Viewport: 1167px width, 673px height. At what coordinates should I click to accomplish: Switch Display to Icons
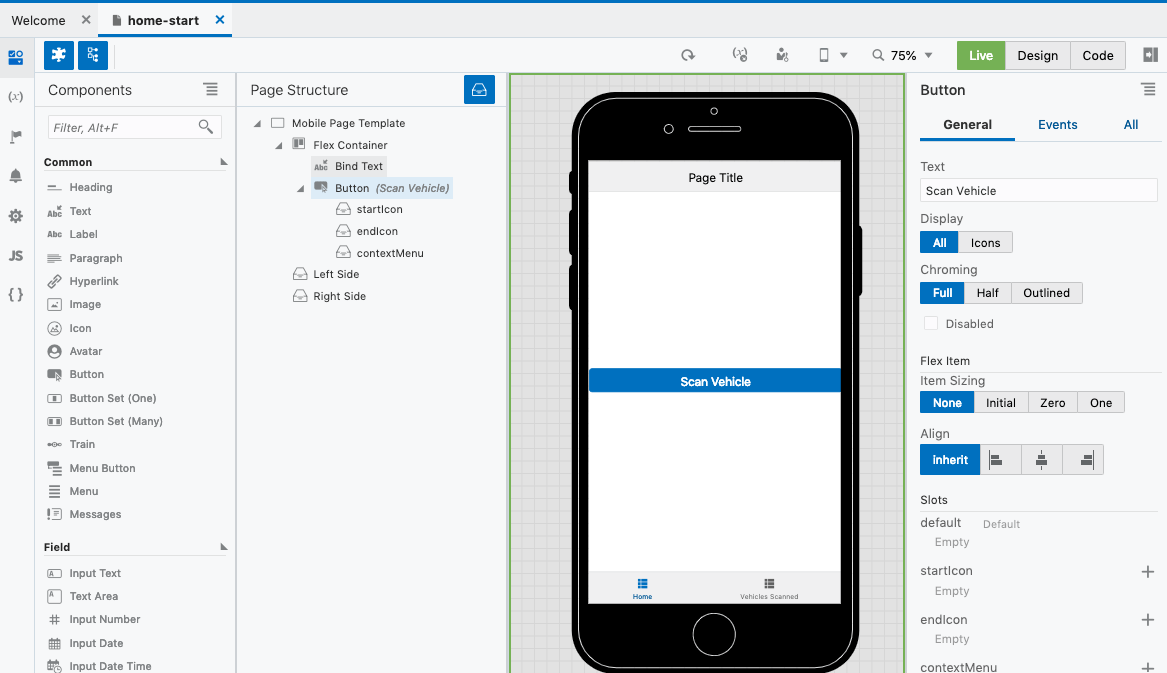coord(985,242)
